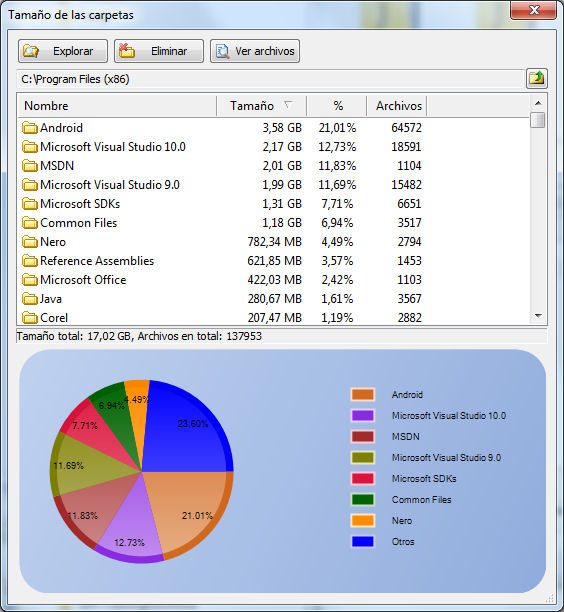Click the Otros legend label
This screenshot has height=612, width=564.
[403, 541]
